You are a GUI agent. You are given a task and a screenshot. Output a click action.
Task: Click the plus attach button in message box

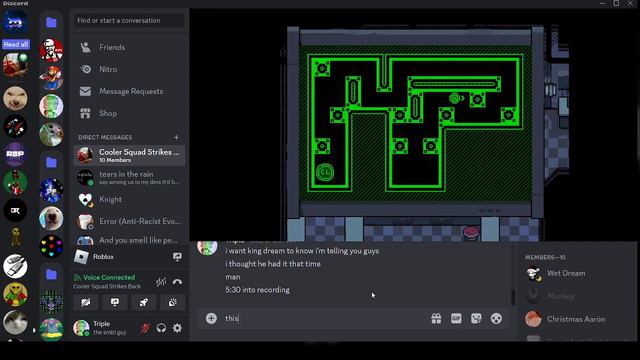tap(211, 318)
